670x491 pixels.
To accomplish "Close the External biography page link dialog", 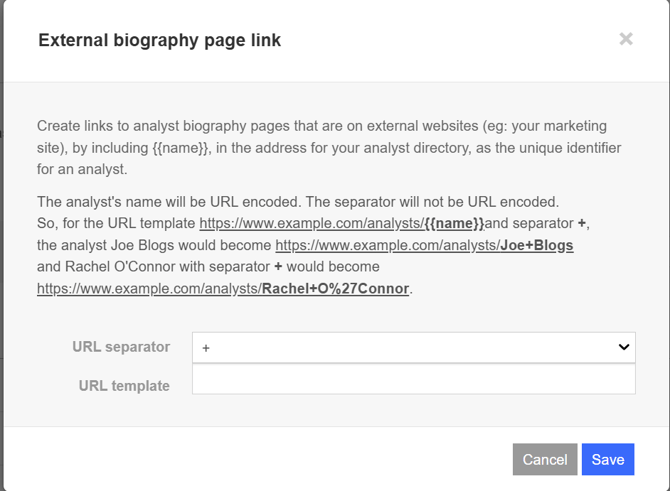I will click(x=626, y=39).
